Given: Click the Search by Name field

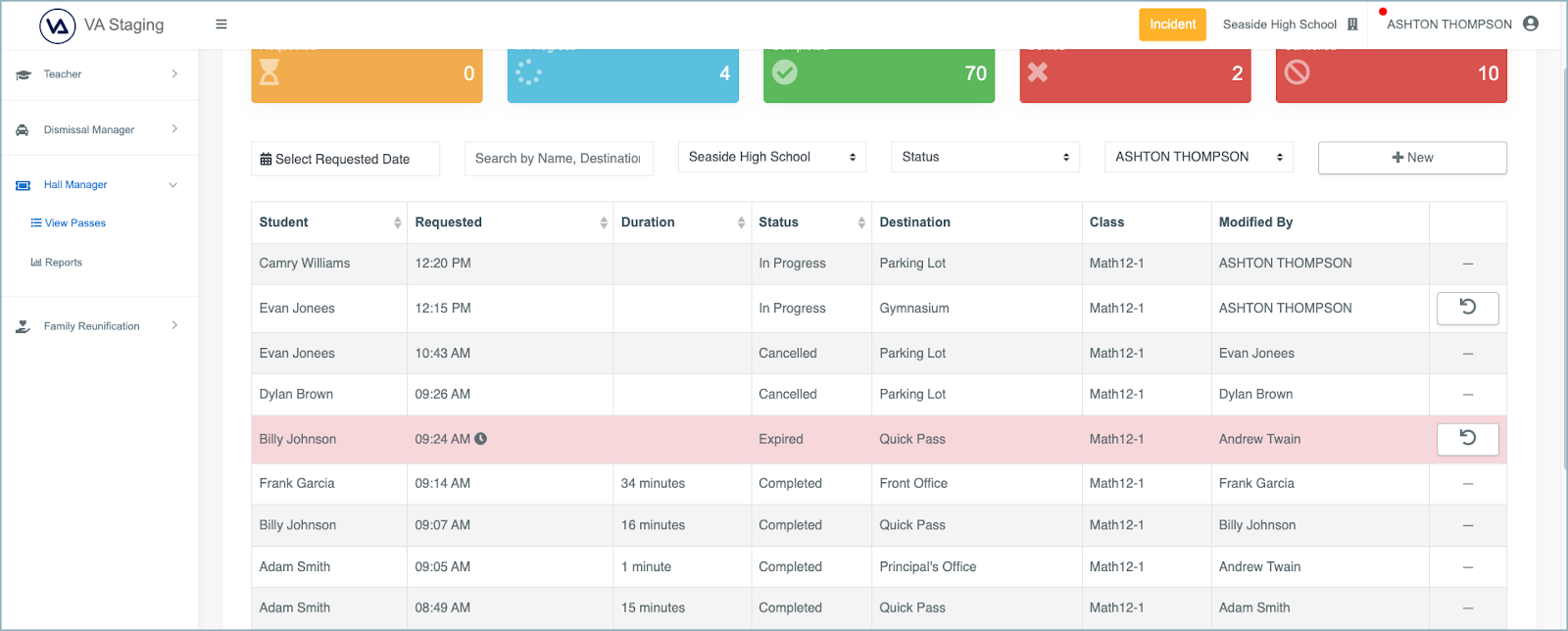Looking at the screenshot, I should pyautogui.click(x=558, y=158).
